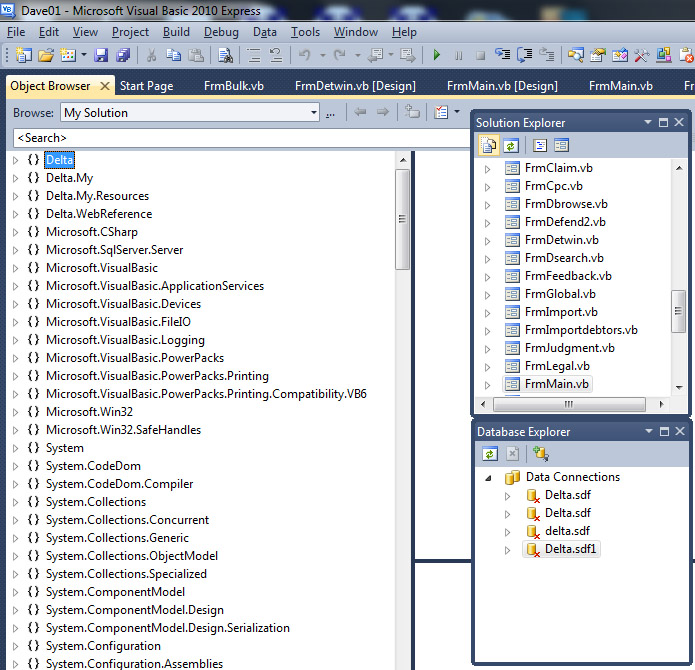
Task: Open Solution Explorer window position dropdown
Action: point(648,122)
